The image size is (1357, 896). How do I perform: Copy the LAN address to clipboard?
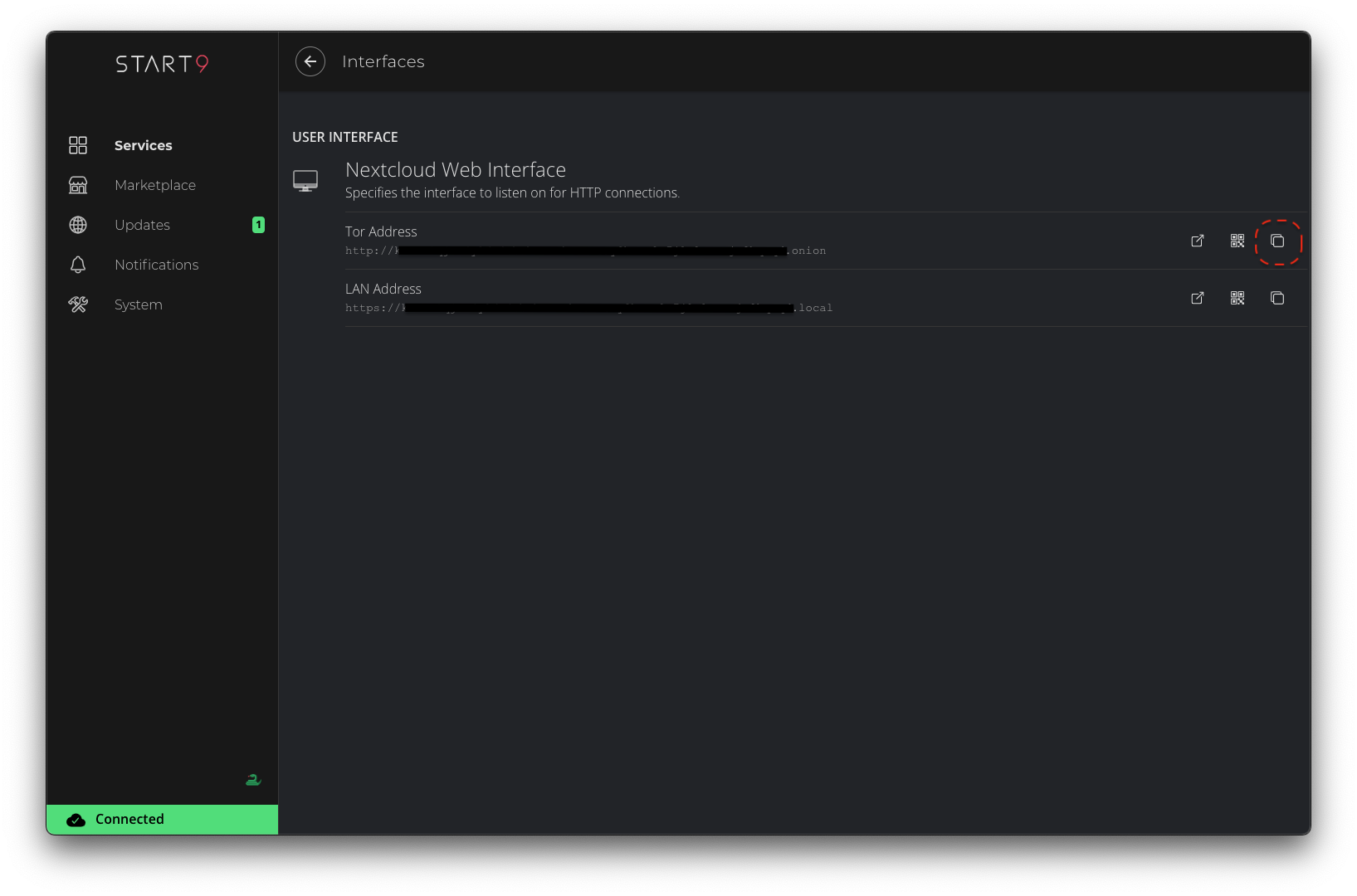pyautogui.click(x=1277, y=298)
